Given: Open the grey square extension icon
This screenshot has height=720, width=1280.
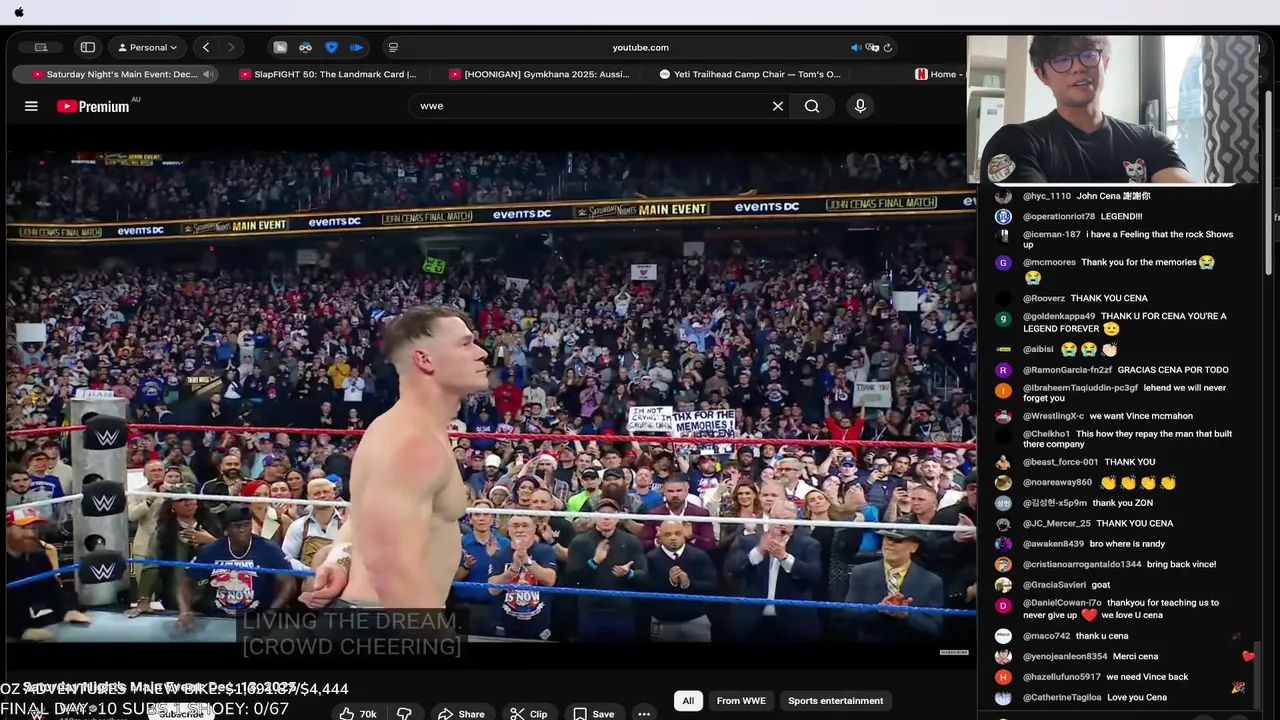Looking at the screenshot, I should coord(280,47).
